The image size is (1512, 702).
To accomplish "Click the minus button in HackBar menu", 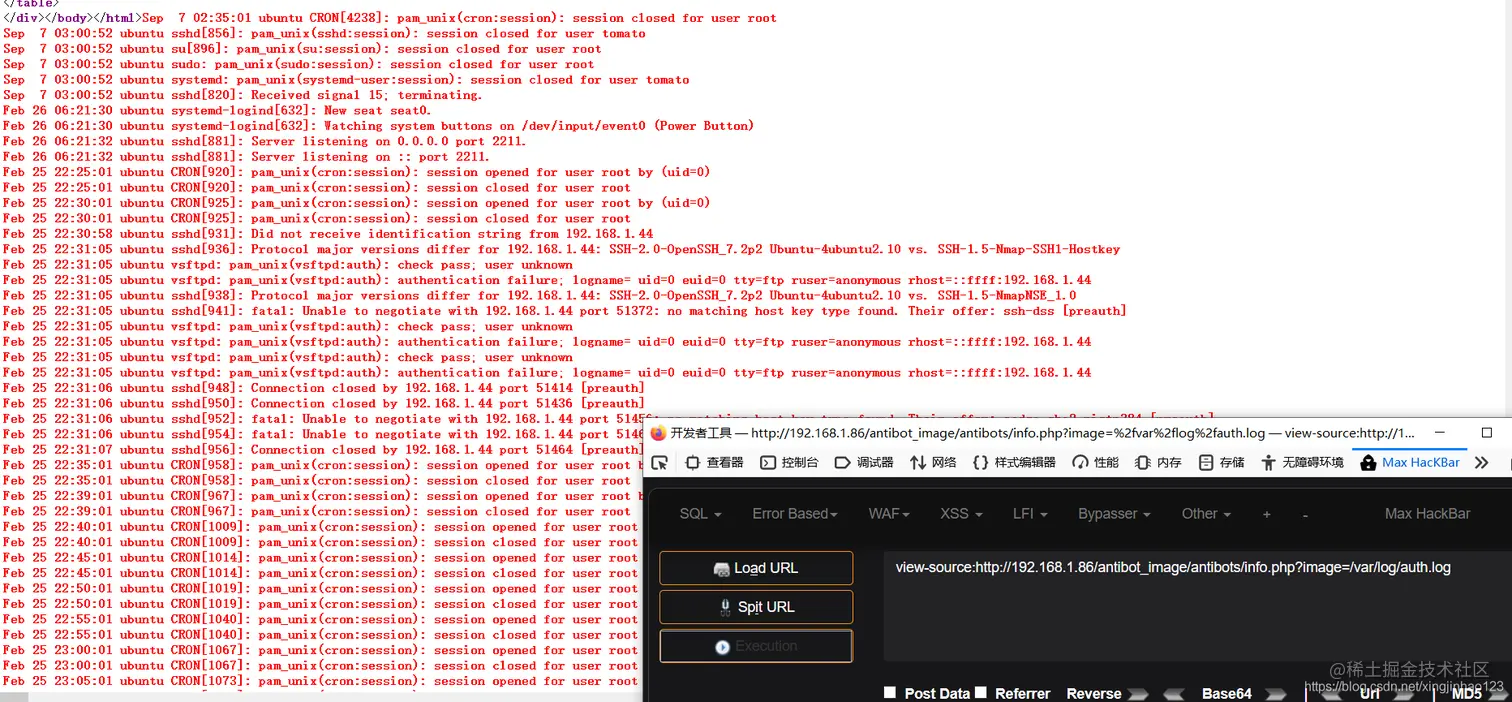I will pyautogui.click(x=1305, y=514).
